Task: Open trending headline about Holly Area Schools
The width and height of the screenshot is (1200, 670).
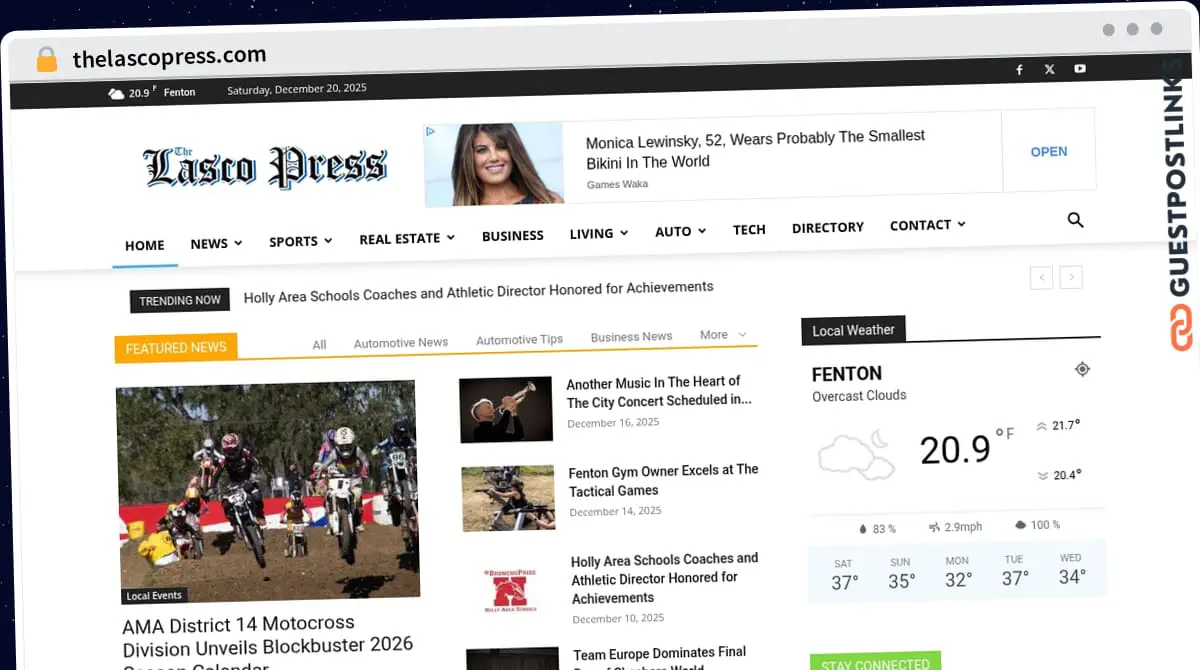Action: pyautogui.click(x=478, y=292)
